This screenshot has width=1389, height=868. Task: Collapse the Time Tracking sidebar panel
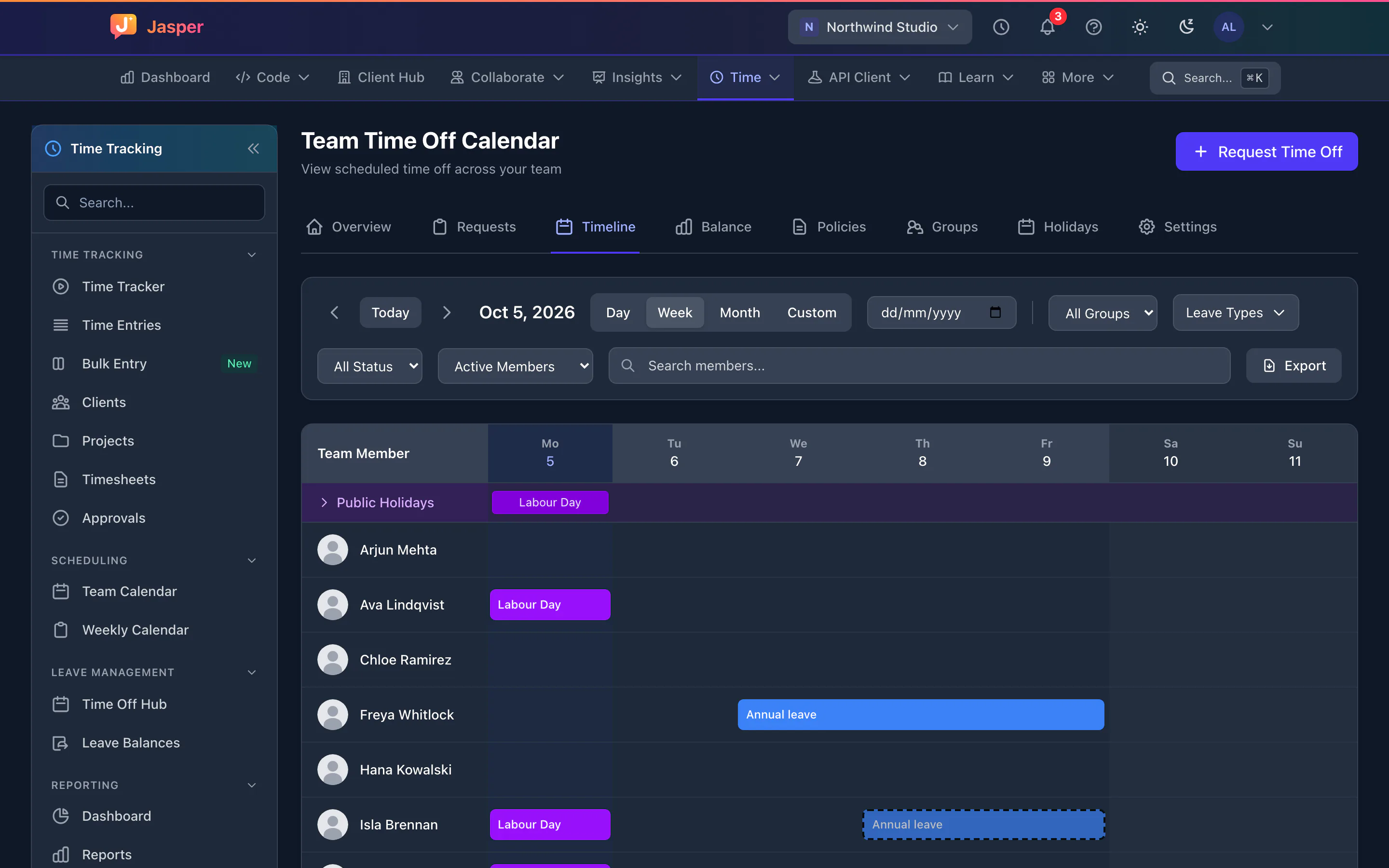[253, 149]
